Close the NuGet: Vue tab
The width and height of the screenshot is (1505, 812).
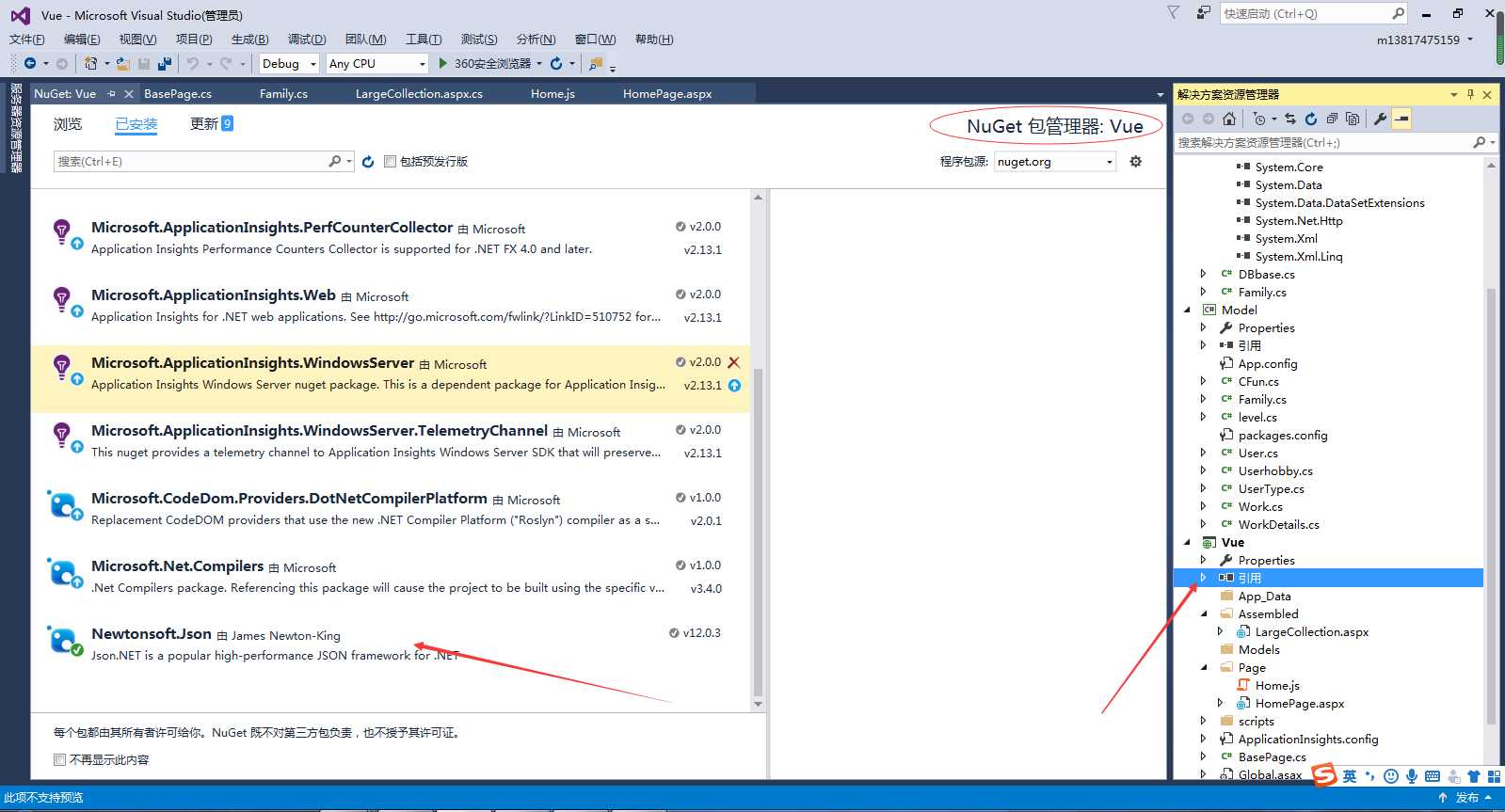click(129, 94)
